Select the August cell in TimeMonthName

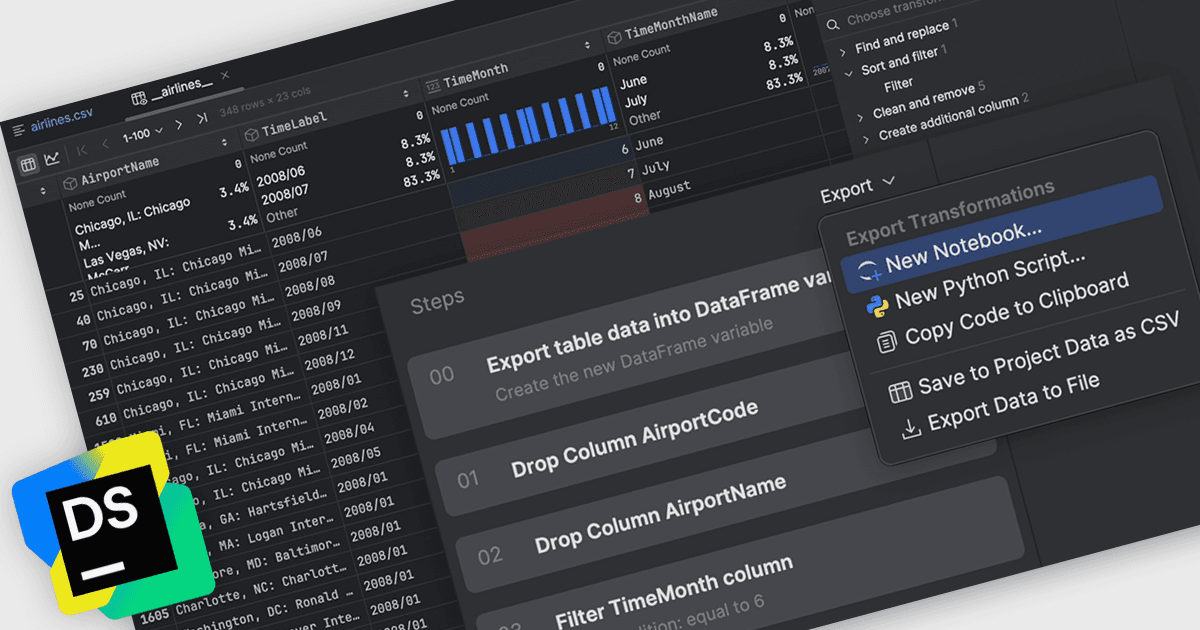[669, 189]
